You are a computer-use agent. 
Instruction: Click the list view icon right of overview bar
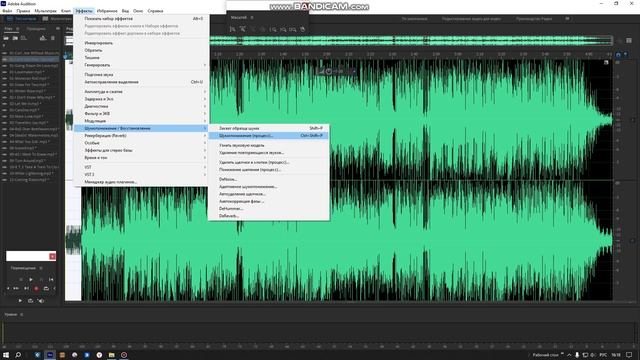pos(629,40)
